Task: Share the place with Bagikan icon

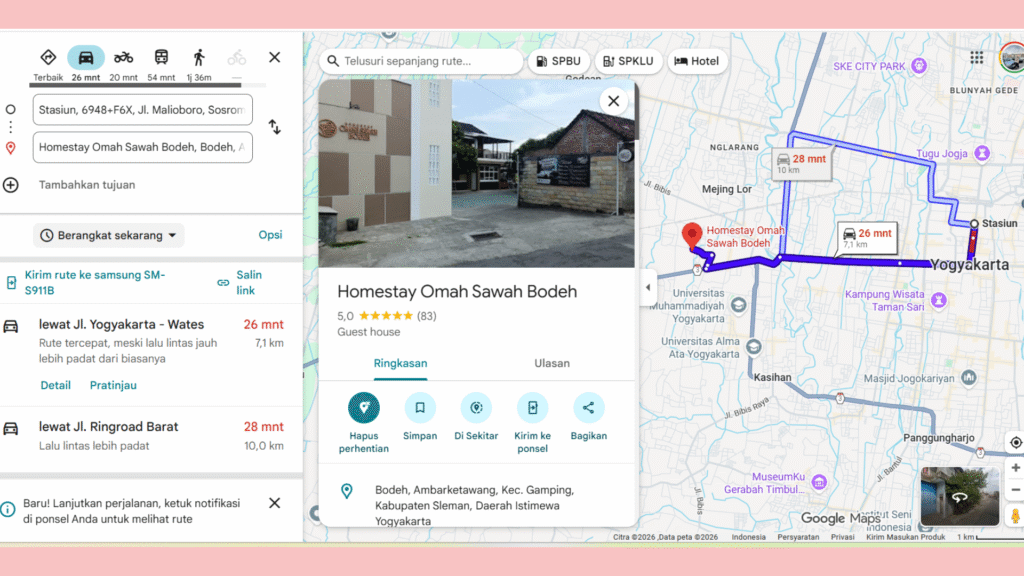Action: coord(589,408)
